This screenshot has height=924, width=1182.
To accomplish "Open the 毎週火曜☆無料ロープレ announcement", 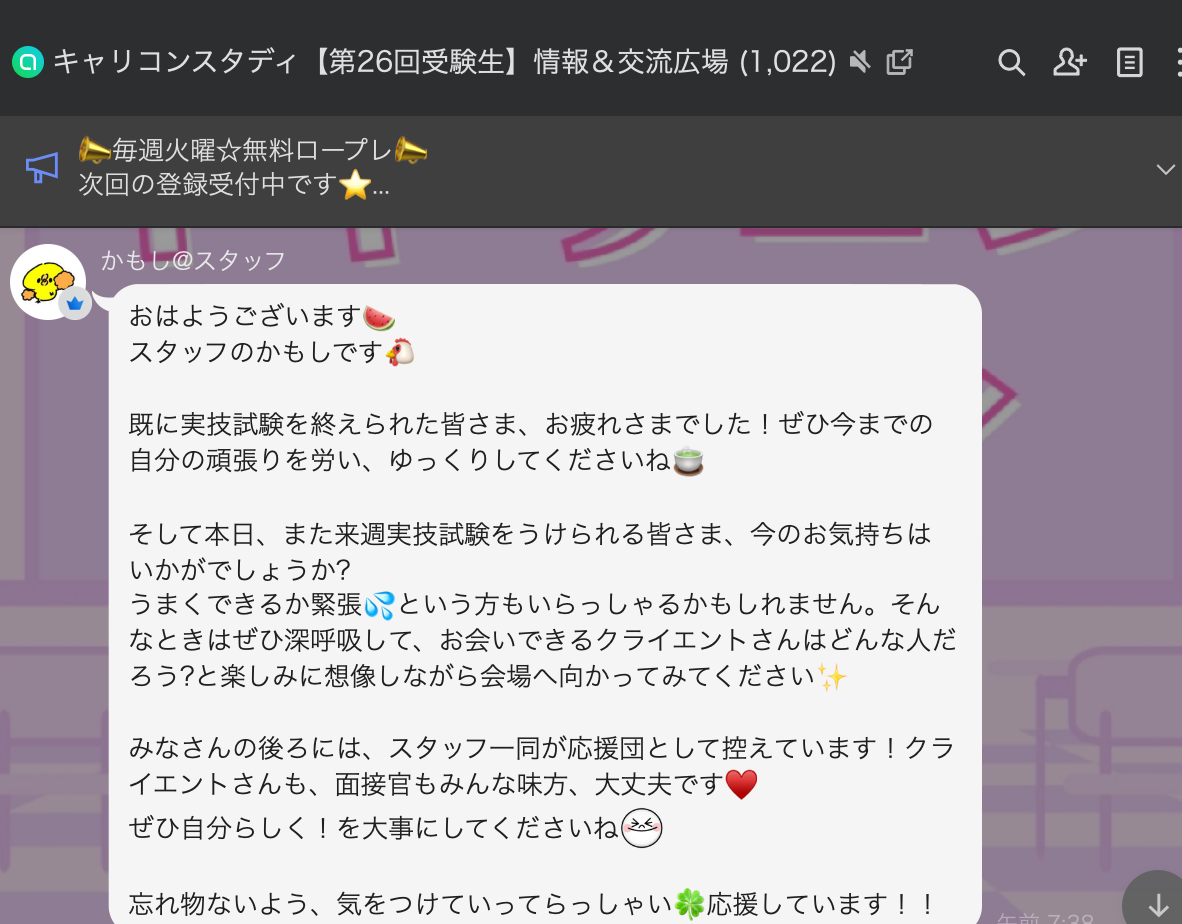I will 253,150.
